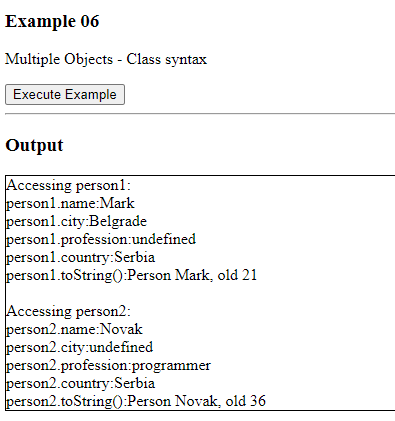Screen dimensions: 395x421
Task: Click the Accessing person2: line
Action: (68, 311)
